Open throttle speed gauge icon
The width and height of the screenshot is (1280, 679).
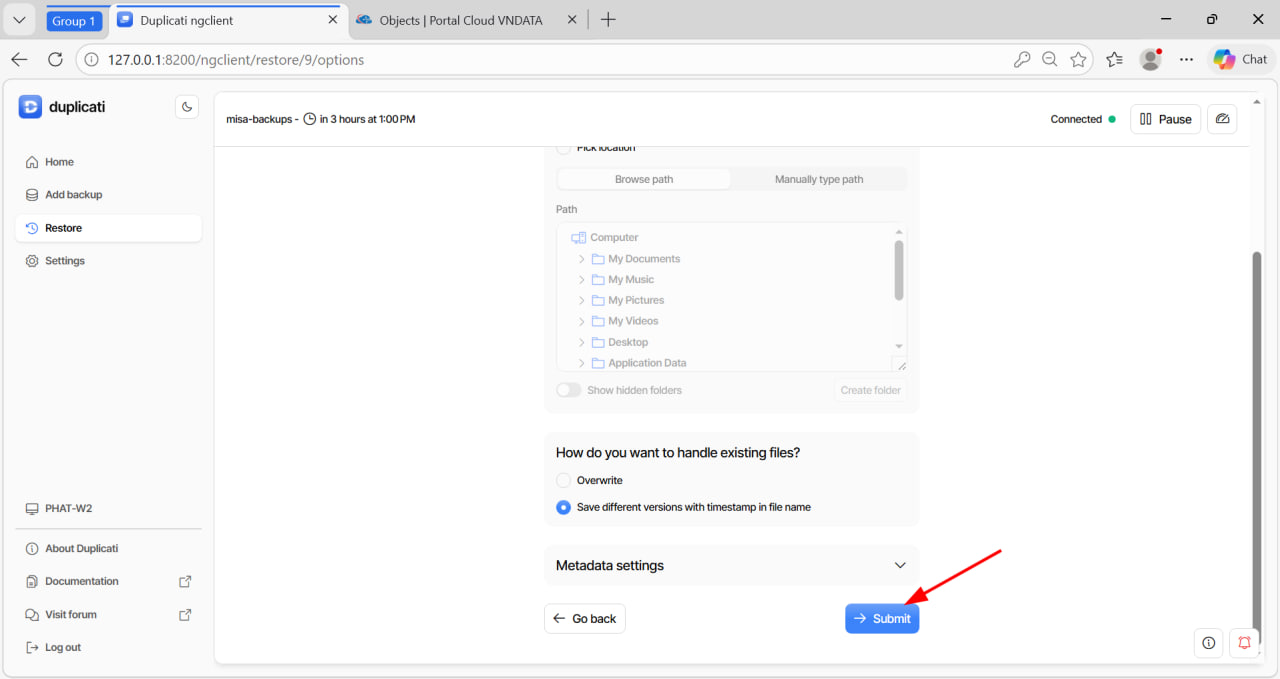[1221, 119]
